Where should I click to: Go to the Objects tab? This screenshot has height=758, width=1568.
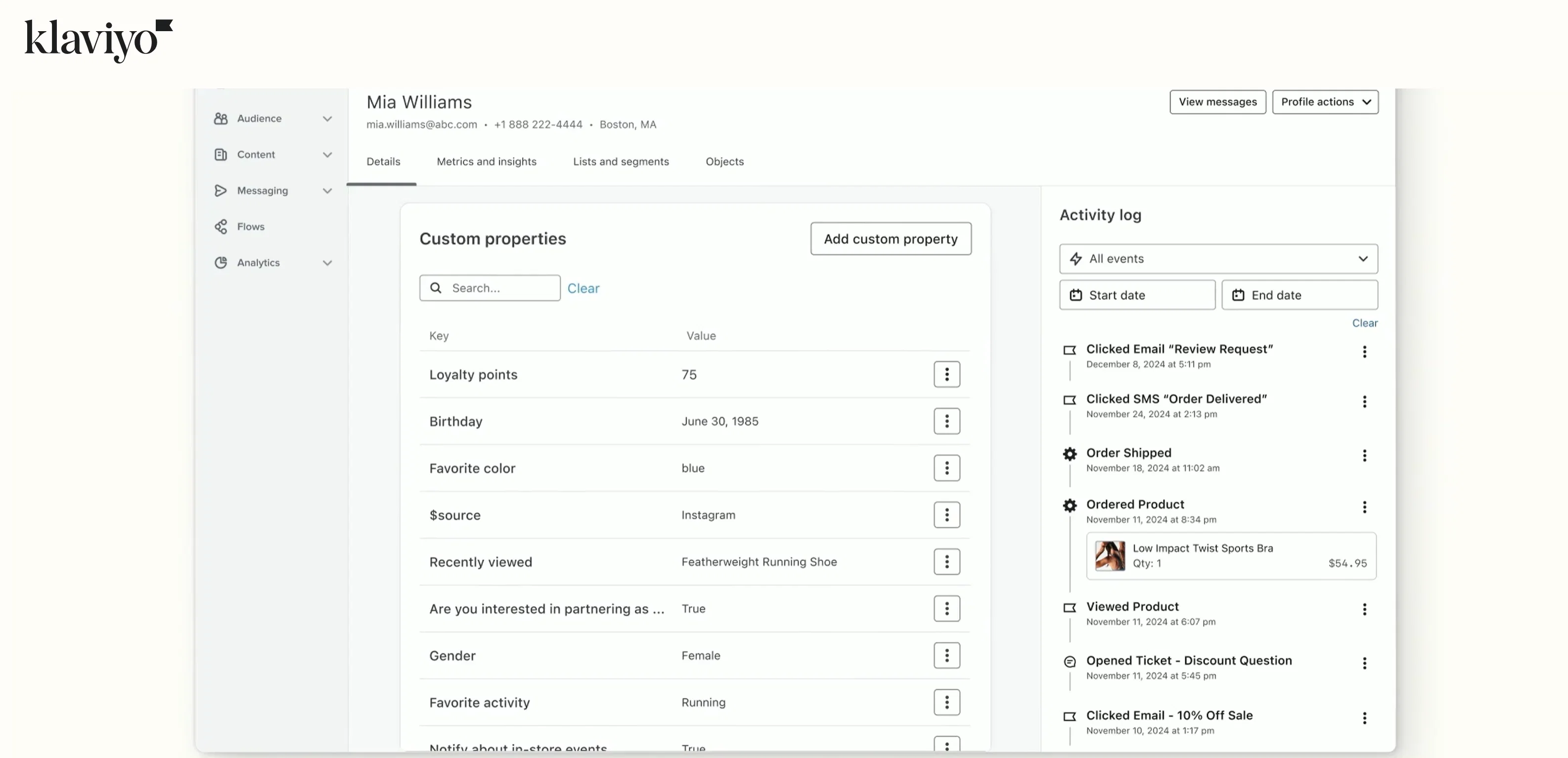click(x=724, y=161)
